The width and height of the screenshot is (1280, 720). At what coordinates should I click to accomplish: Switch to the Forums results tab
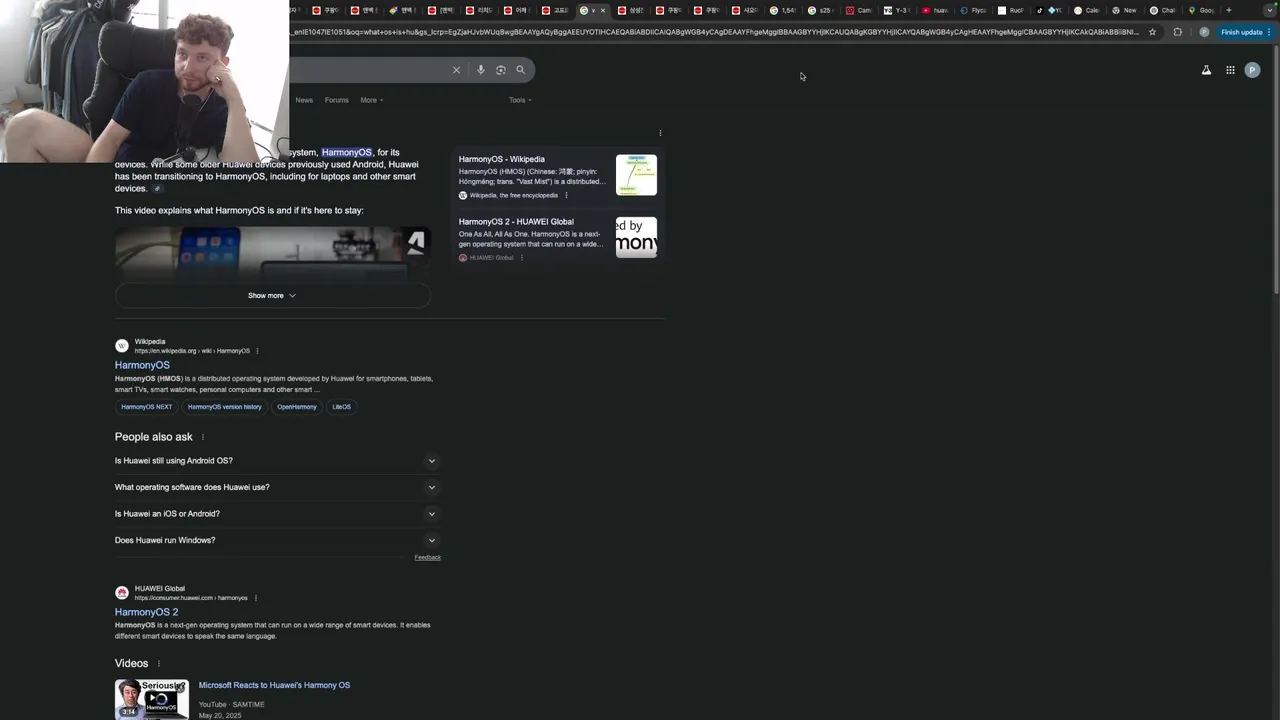coord(337,100)
